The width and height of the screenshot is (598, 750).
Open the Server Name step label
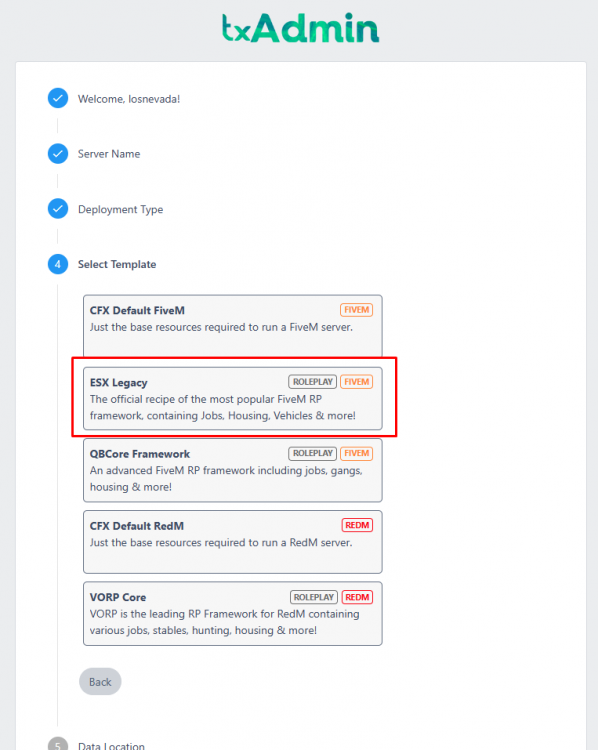pos(109,154)
